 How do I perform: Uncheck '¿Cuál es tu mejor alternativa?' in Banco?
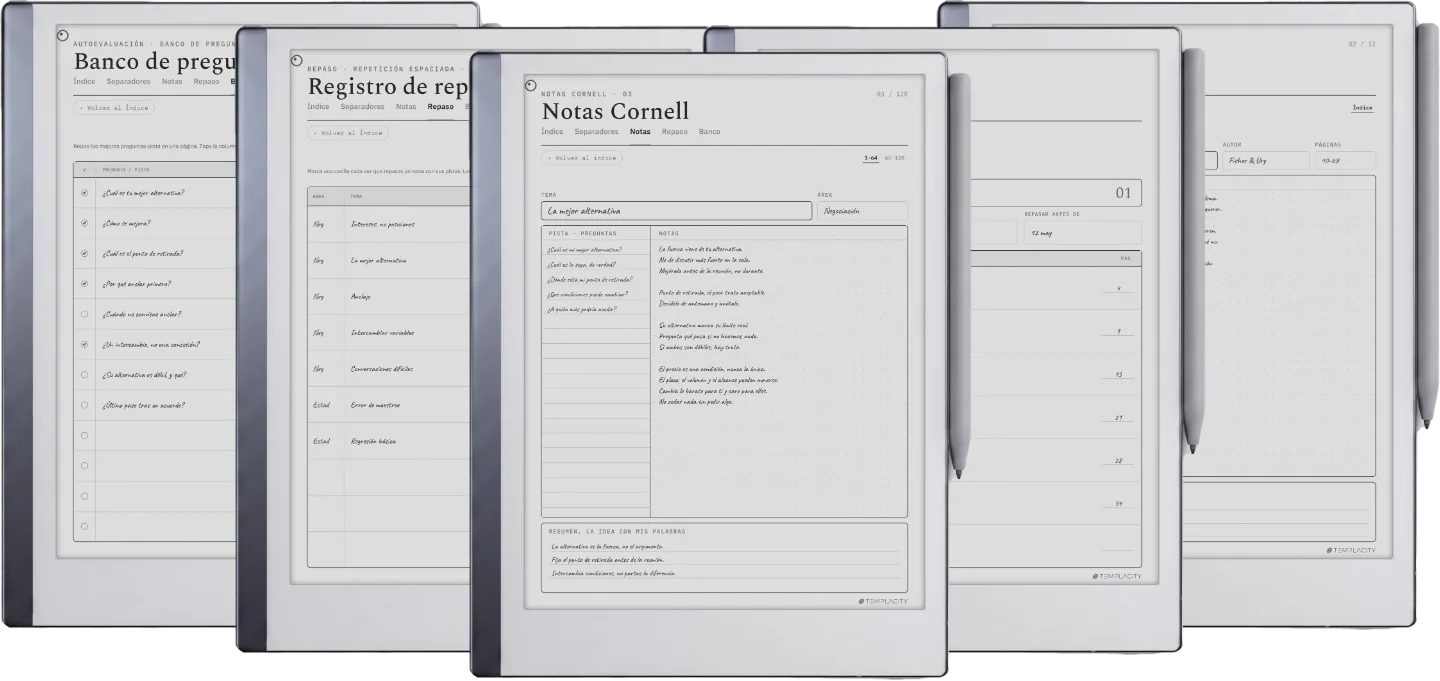pyautogui.click(x=84, y=193)
